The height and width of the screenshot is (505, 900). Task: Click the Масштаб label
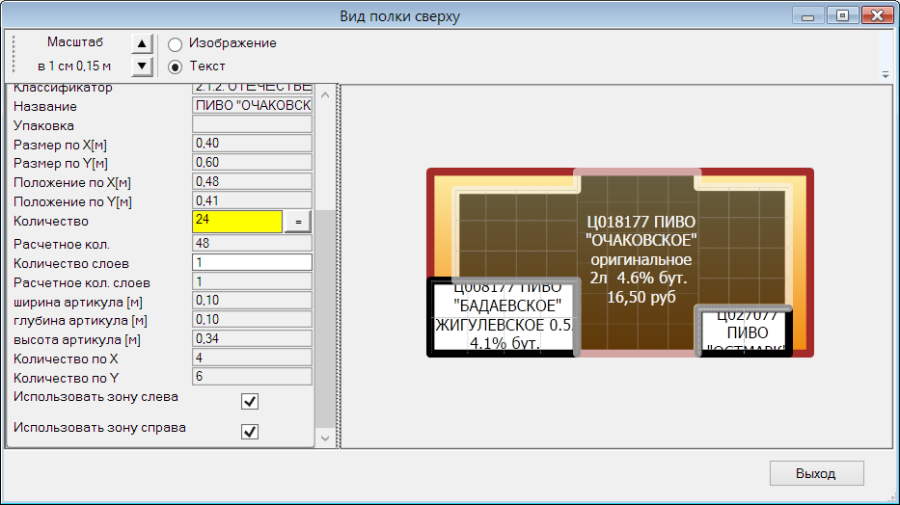(x=75, y=42)
